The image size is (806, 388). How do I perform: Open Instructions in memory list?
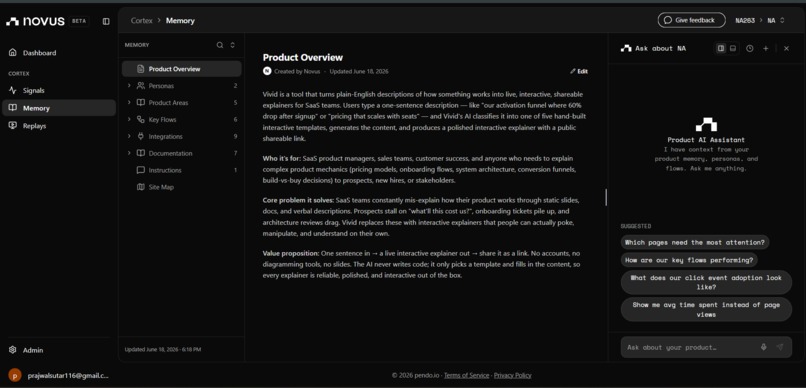tap(181, 170)
